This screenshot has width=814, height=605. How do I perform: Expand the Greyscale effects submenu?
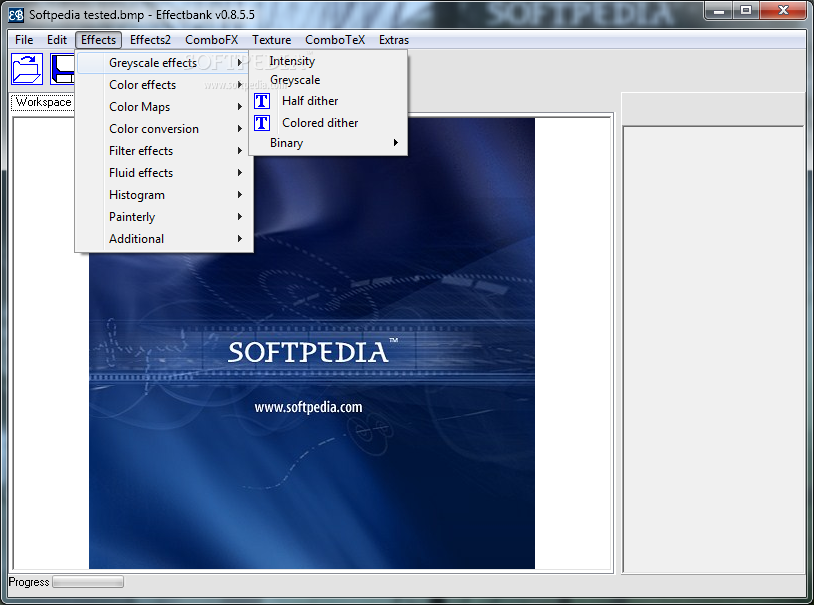[164, 63]
